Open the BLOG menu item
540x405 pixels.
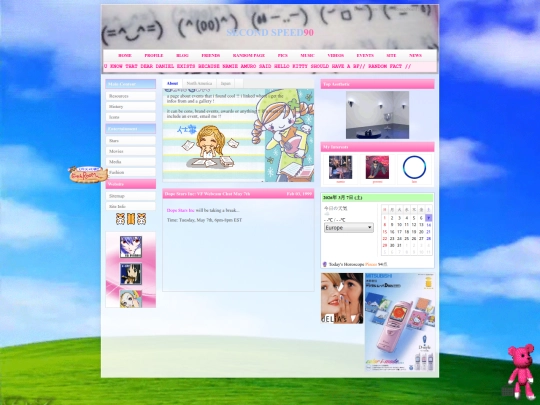(x=182, y=55)
